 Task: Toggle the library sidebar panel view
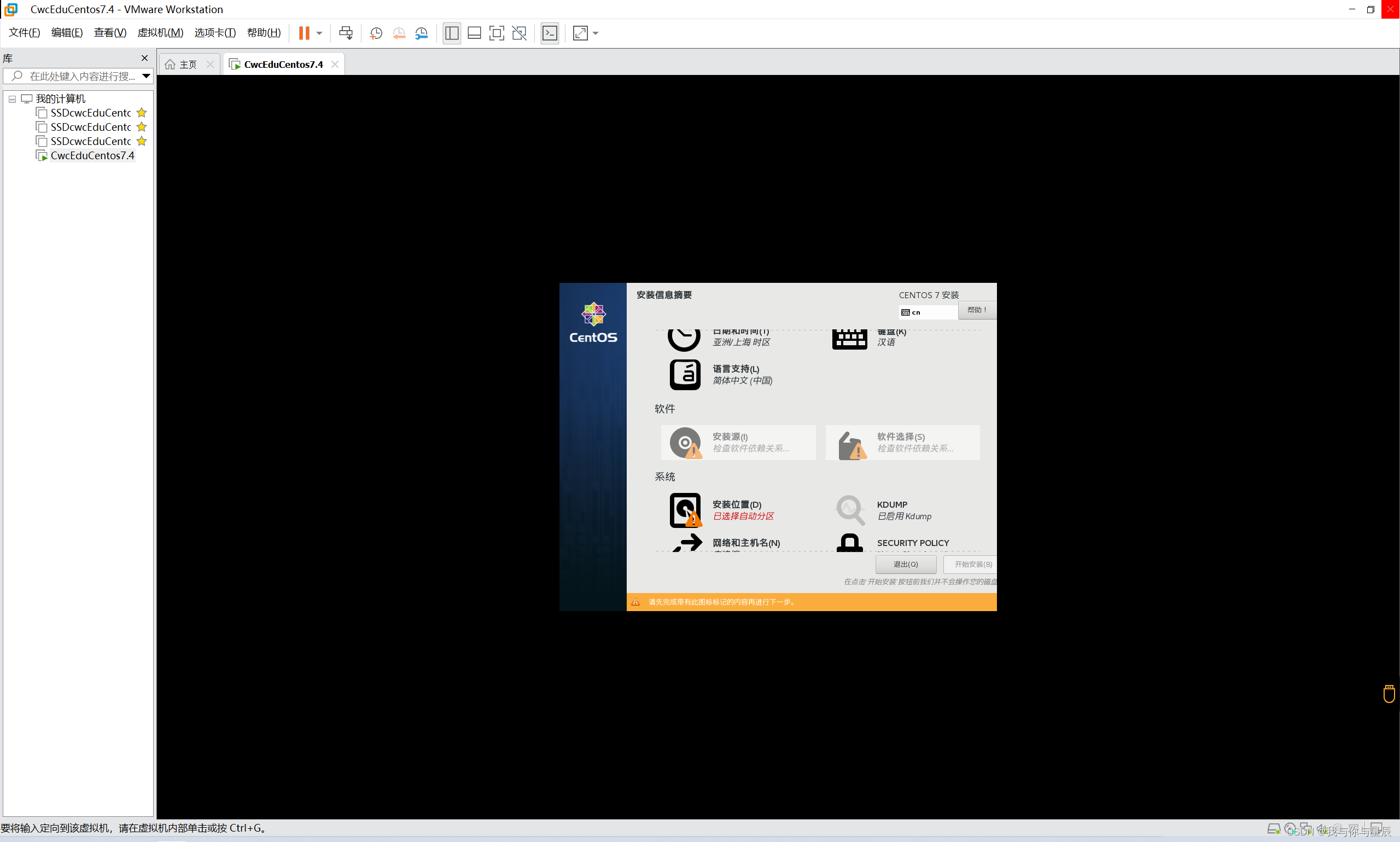(x=451, y=33)
